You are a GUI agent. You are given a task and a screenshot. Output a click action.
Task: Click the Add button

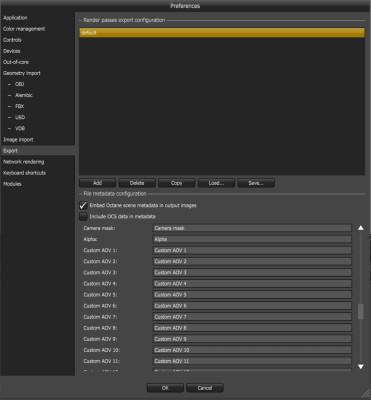[x=97, y=183]
